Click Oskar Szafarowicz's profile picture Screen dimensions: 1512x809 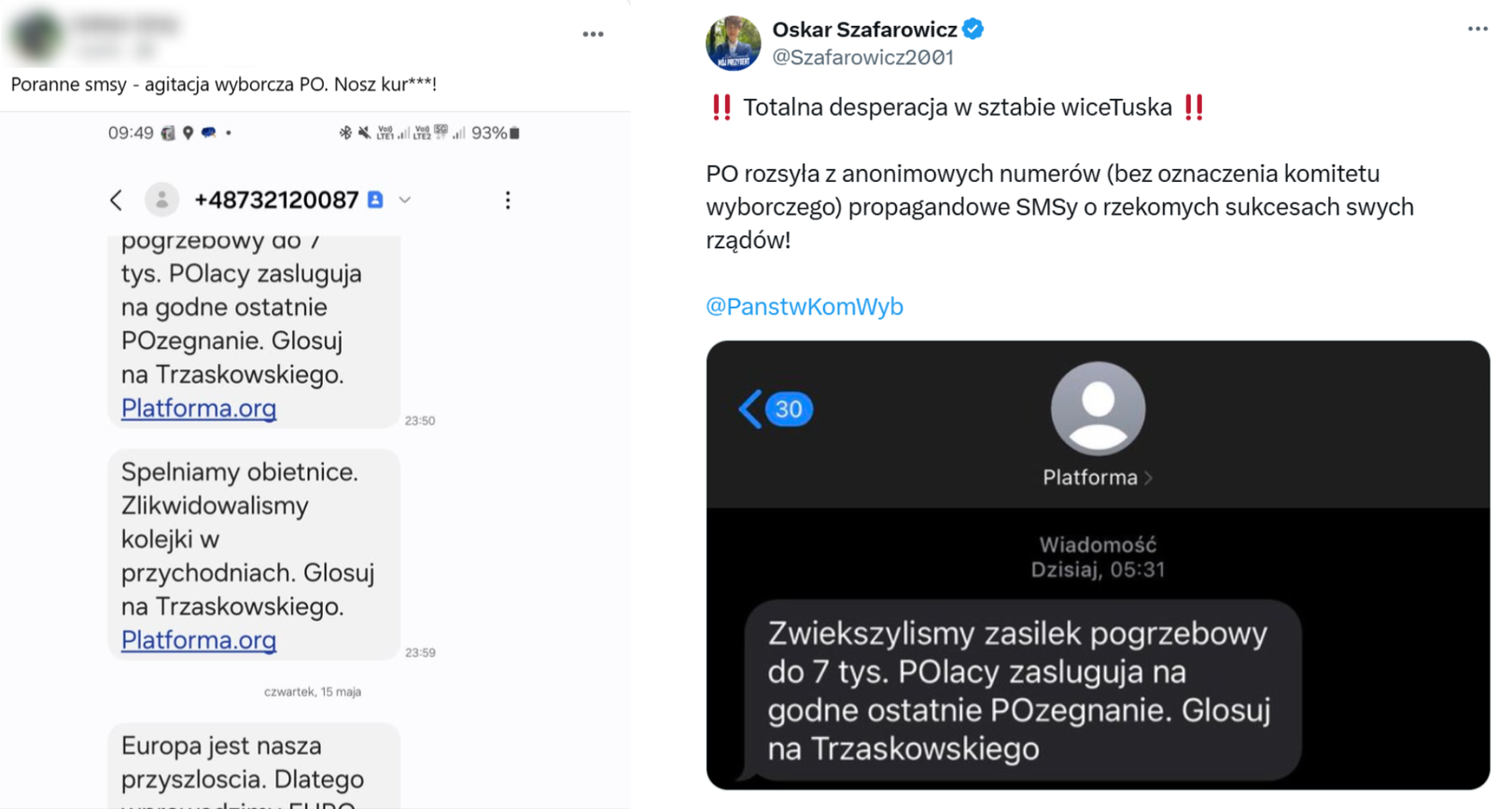click(734, 43)
